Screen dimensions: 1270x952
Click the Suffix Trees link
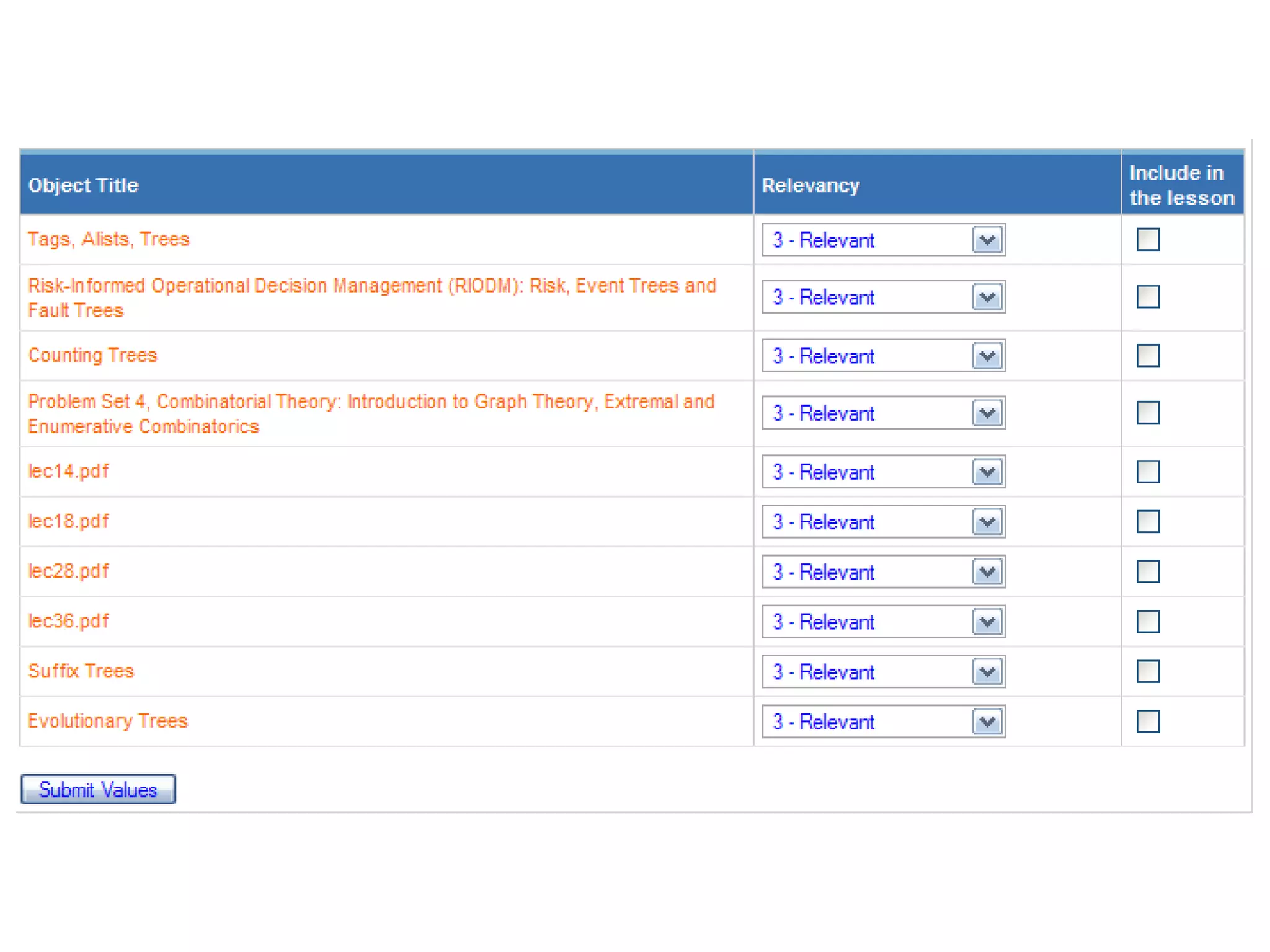tap(81, 671)
